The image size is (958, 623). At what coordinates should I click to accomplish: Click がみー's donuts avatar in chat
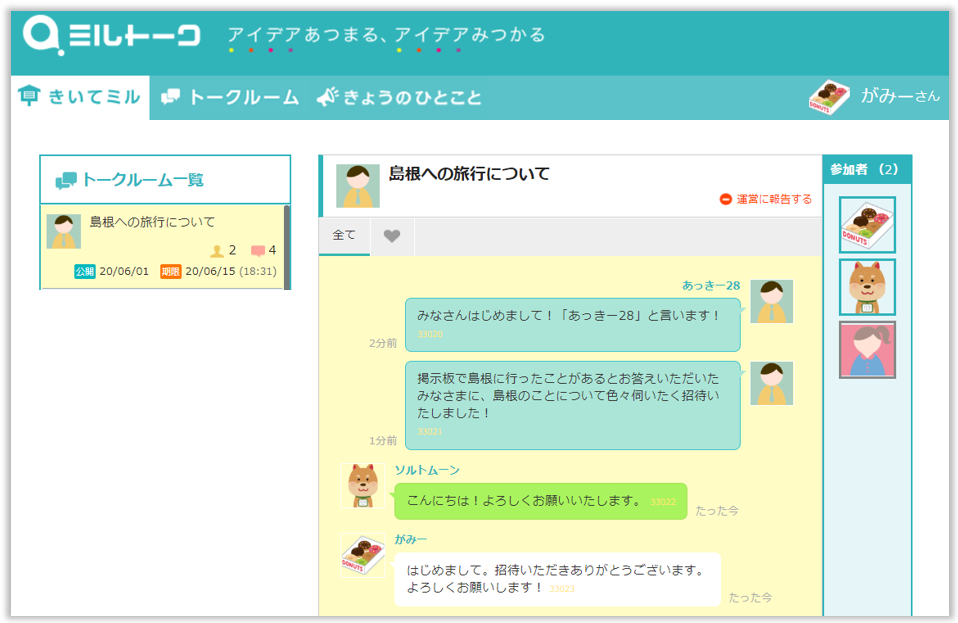[x=362, y=556]
